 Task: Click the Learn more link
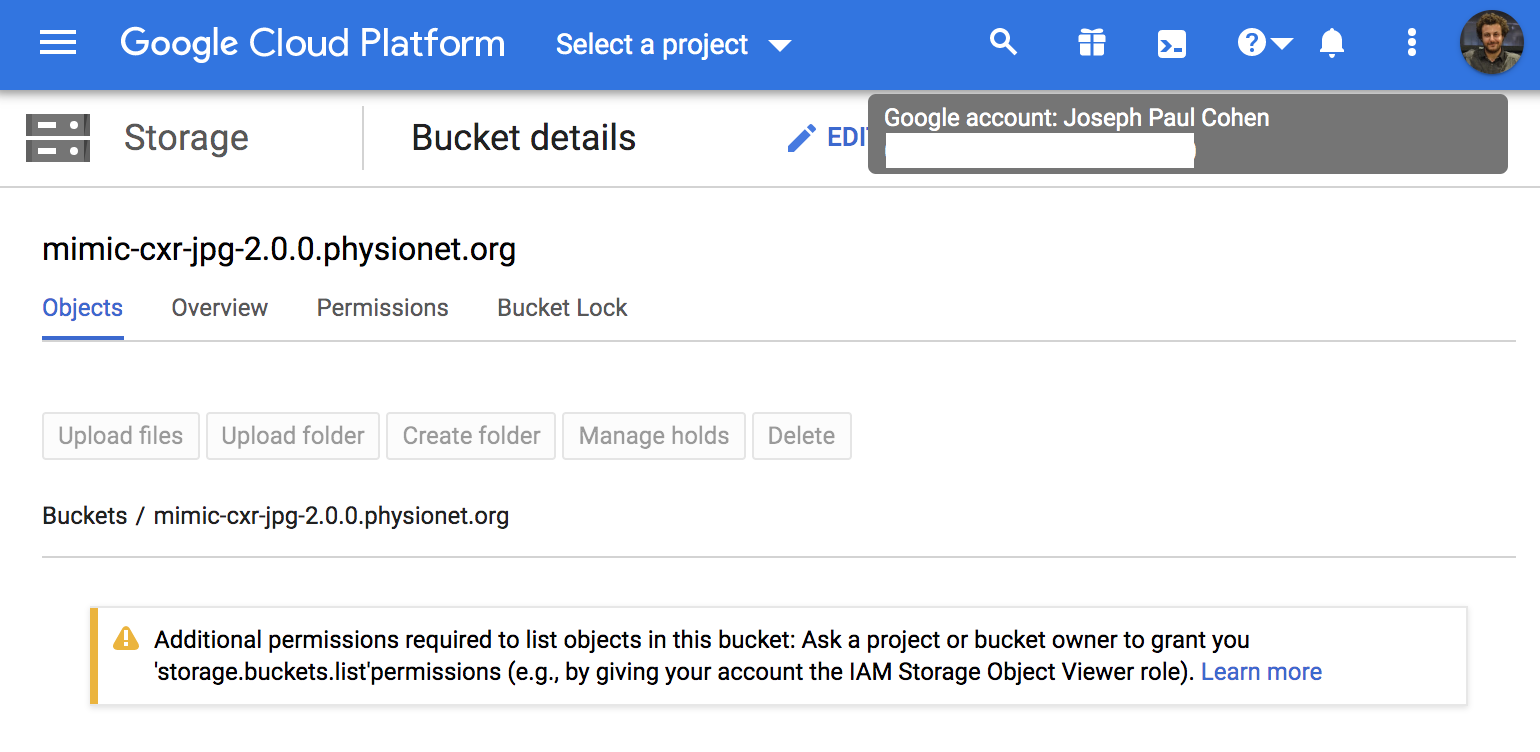tap(1260, 671)
